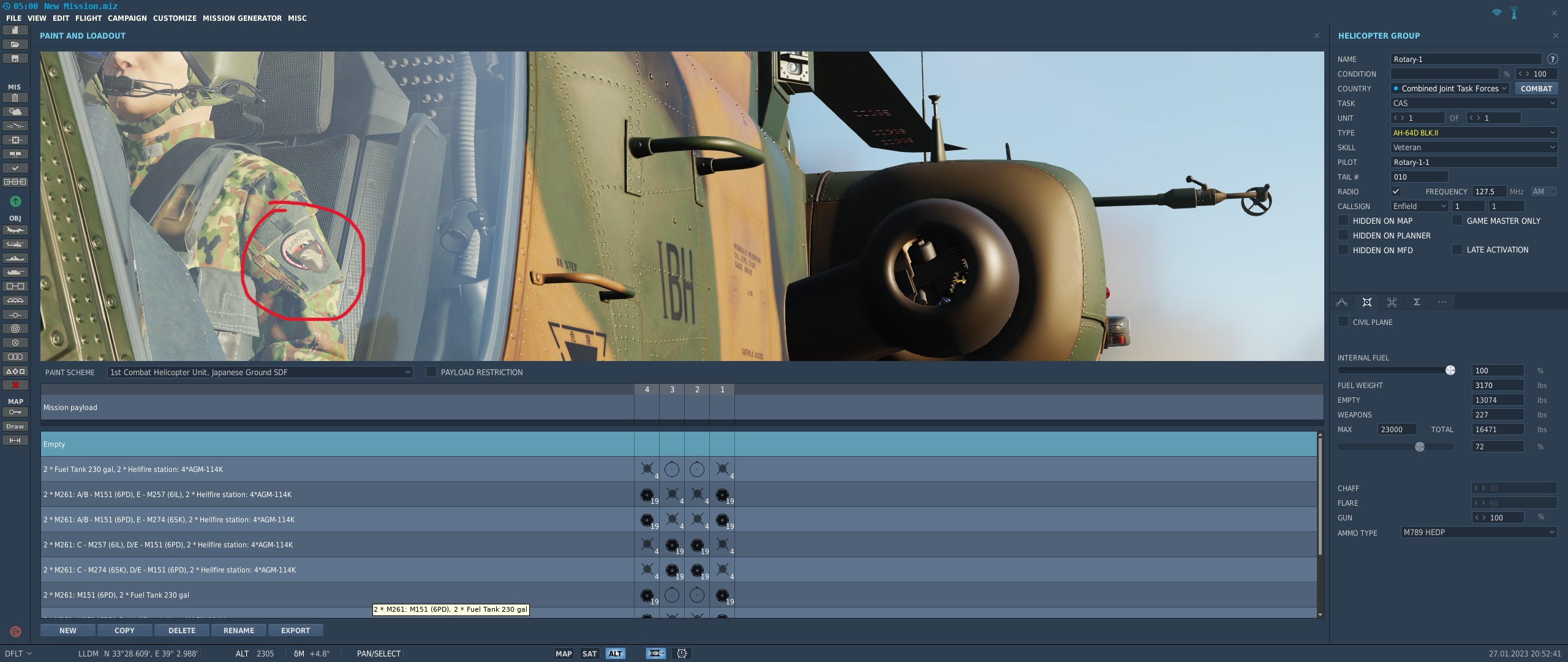Click the place ground vehicle tank icon

[x=15, y=272]
